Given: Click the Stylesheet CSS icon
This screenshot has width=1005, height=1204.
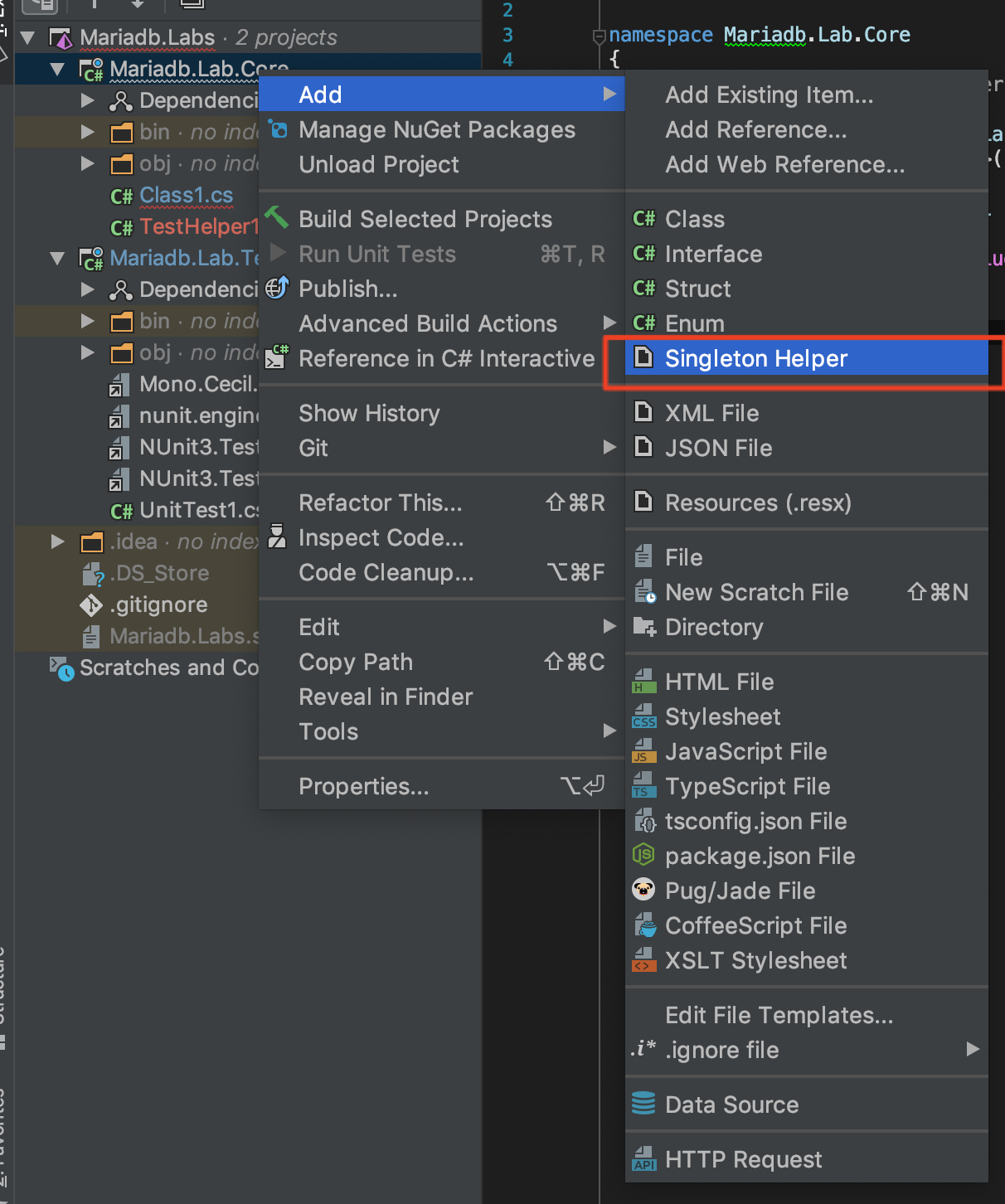Looking at the screenshot, I should pyautogui.click(x=643, y=716).
